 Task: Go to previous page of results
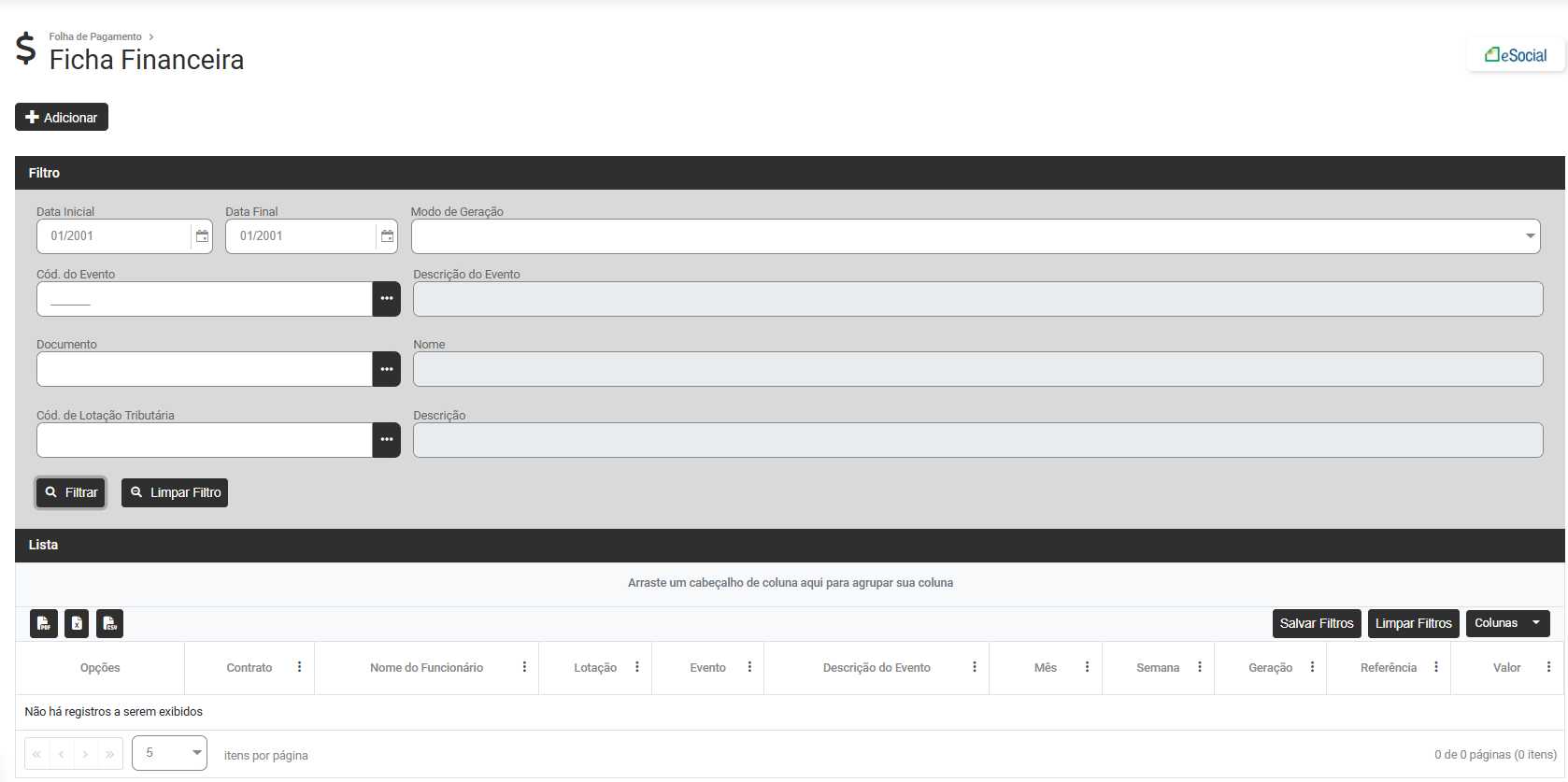tap(62, 754)
